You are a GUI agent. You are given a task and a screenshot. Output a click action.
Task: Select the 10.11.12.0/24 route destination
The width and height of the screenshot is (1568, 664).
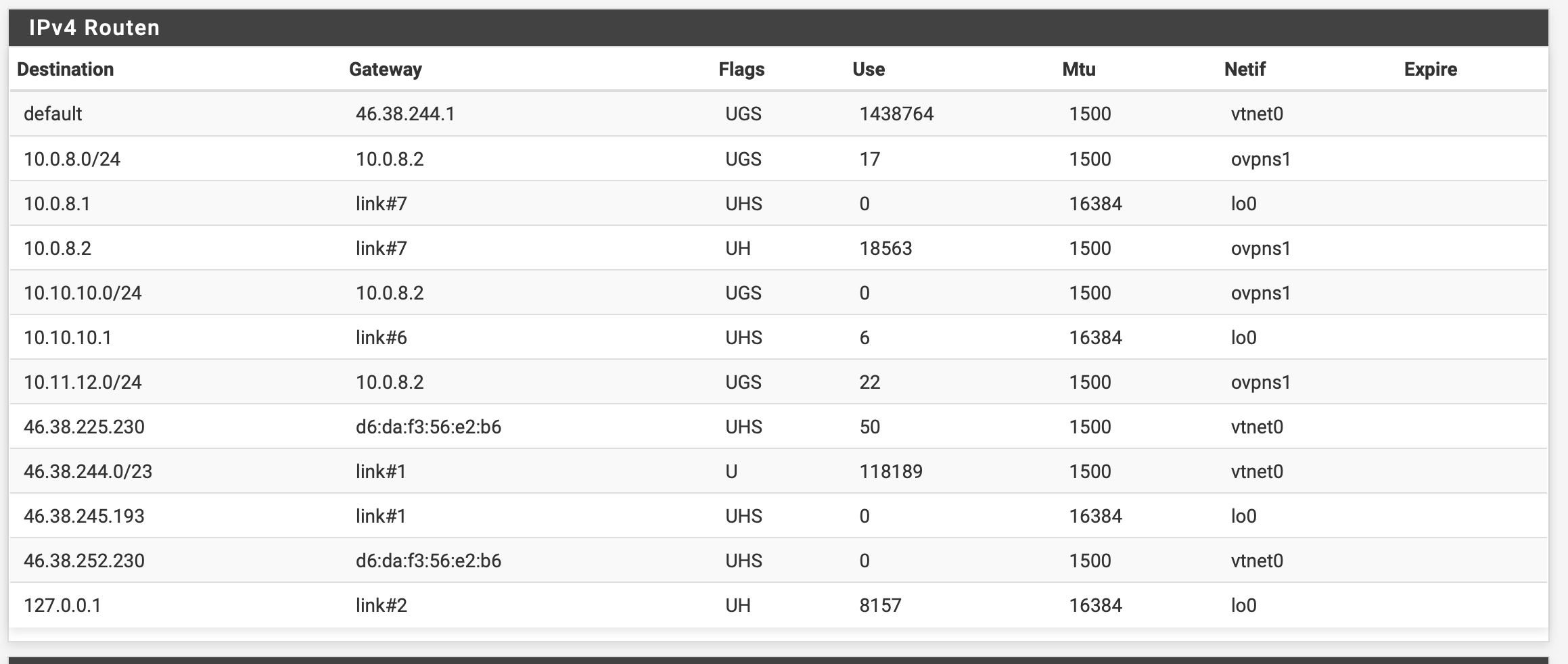pos(83,382)
